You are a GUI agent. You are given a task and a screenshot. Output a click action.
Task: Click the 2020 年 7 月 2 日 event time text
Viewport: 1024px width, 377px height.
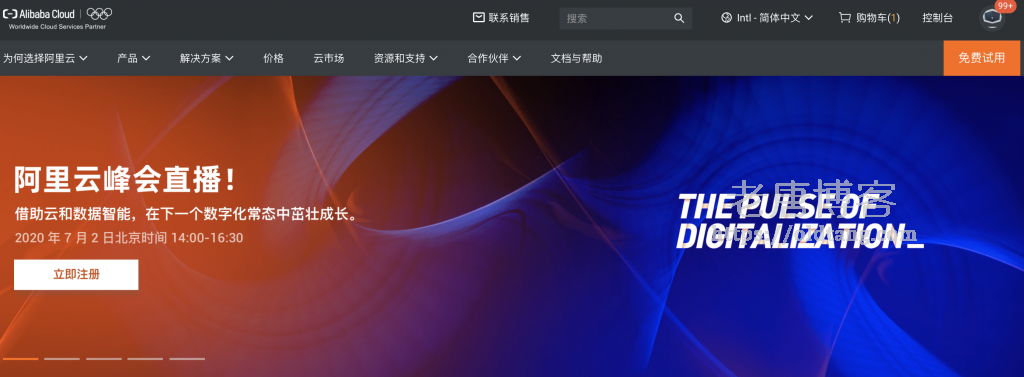pyautogui.click(x=129, y=238)
